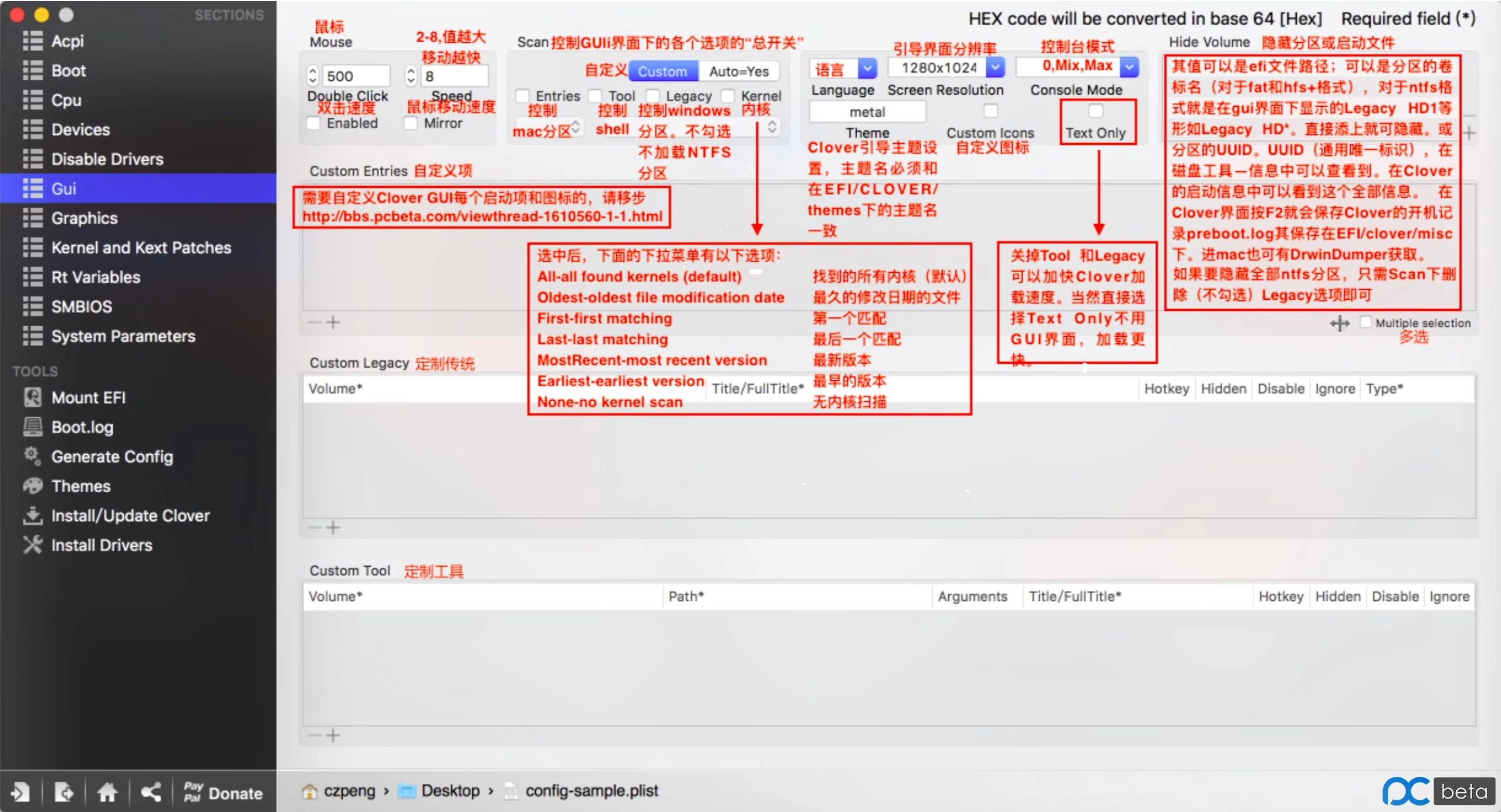The height and width of the screenshot is (812, 1501).
Task: Open the Entries scan options dropdown
Action: click(x=576, y=127)
